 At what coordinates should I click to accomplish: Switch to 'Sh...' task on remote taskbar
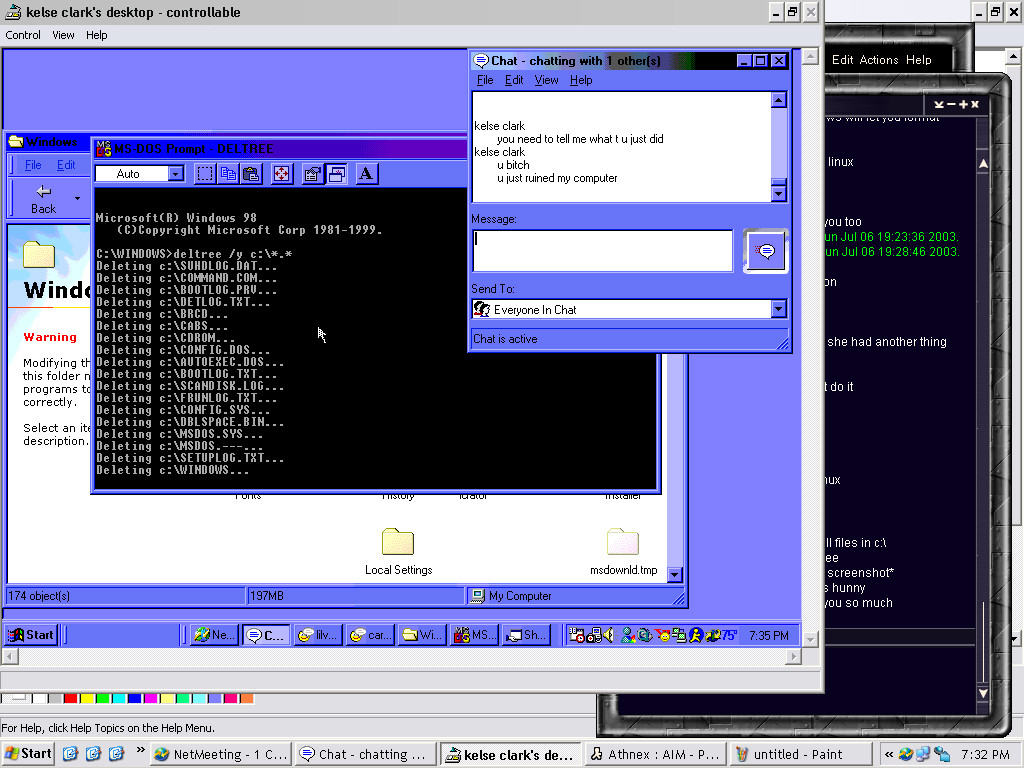point(526,635)
